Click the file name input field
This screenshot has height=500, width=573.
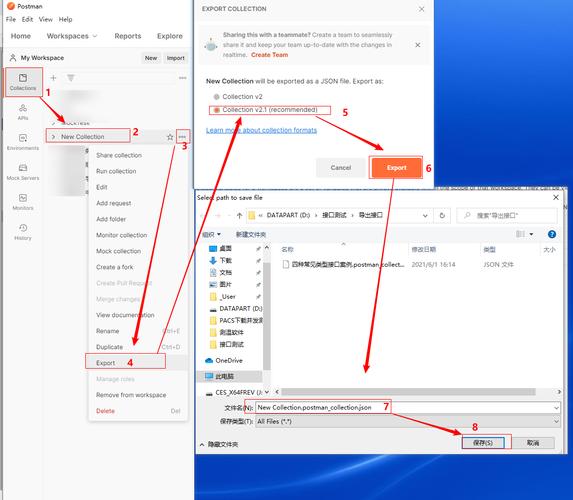click(407, 408)
